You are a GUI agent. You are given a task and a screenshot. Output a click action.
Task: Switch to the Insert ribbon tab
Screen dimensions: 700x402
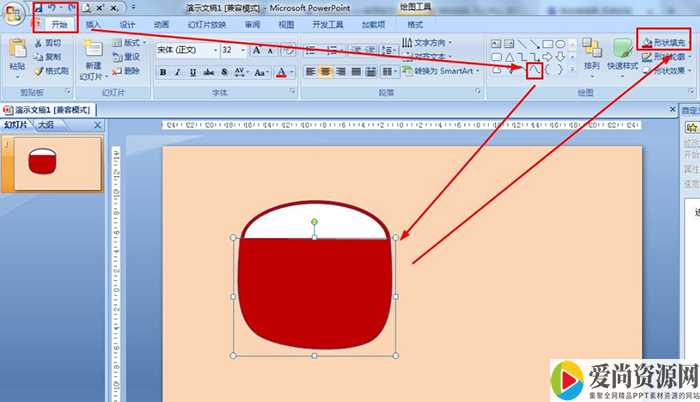(92, 24)
